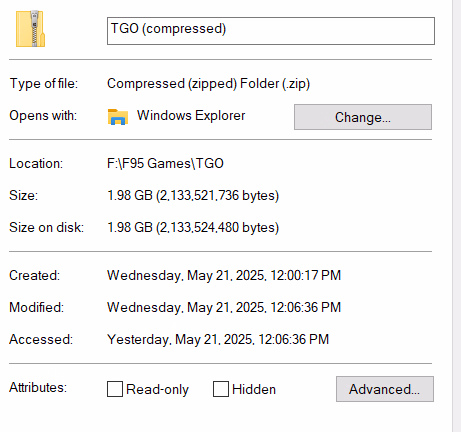
Task: Click the 'Opens with:' label
Action: 43,116
